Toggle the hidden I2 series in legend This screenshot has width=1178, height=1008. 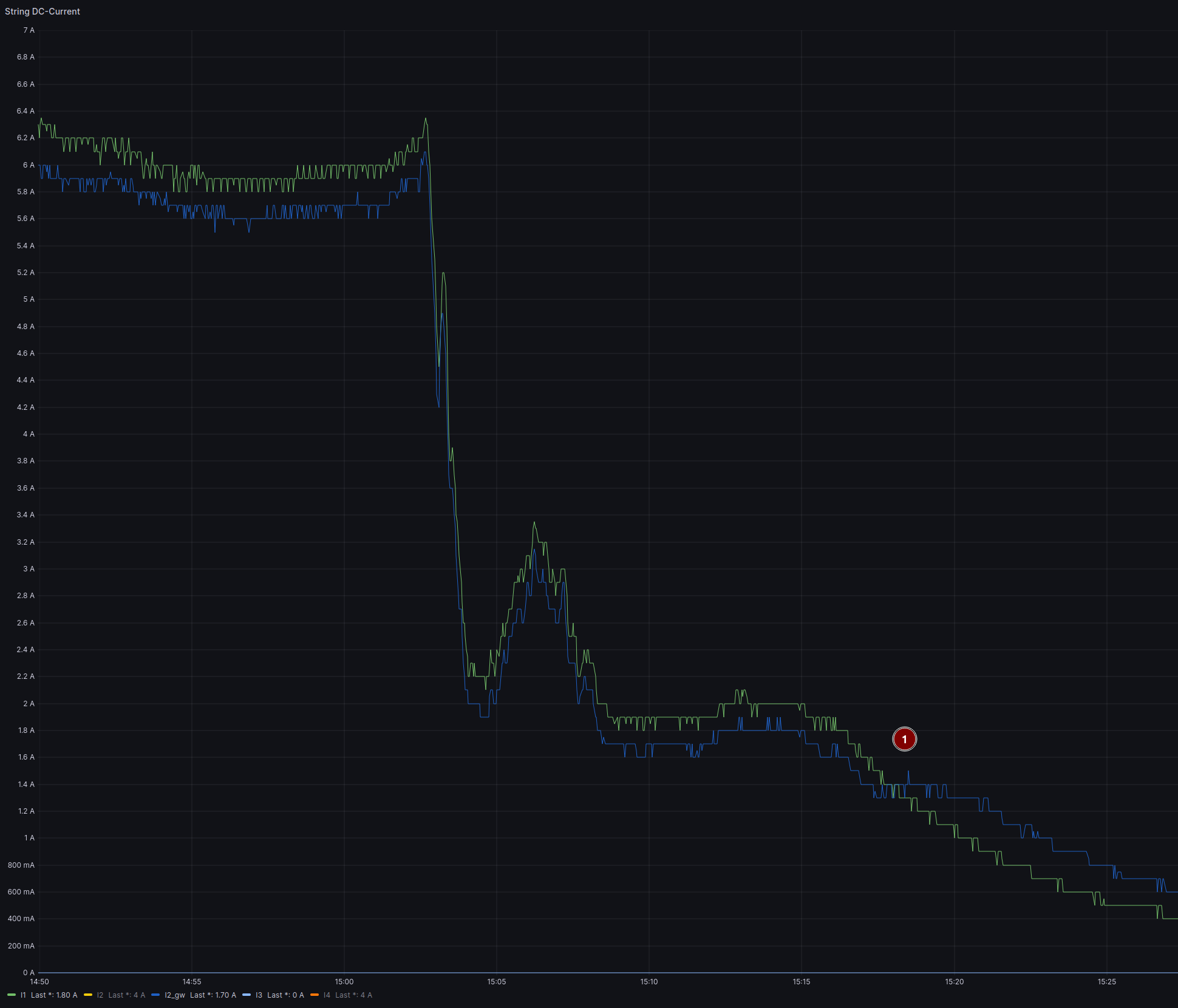(100, 995)
